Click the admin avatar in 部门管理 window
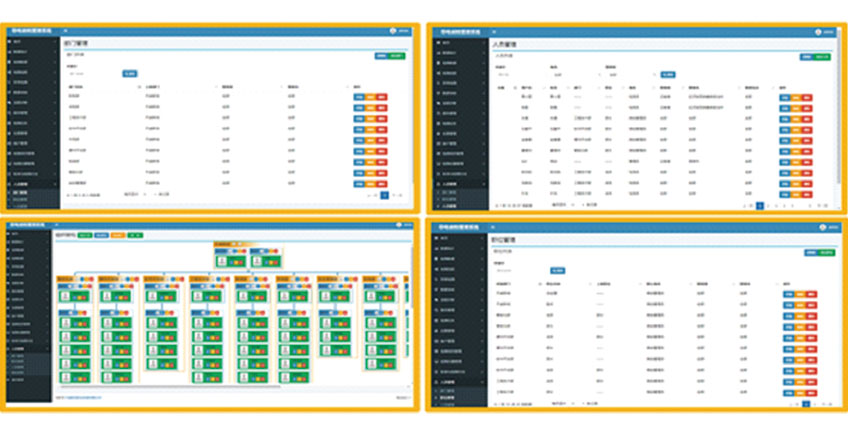Screen dimensions: 848x432 392,32
